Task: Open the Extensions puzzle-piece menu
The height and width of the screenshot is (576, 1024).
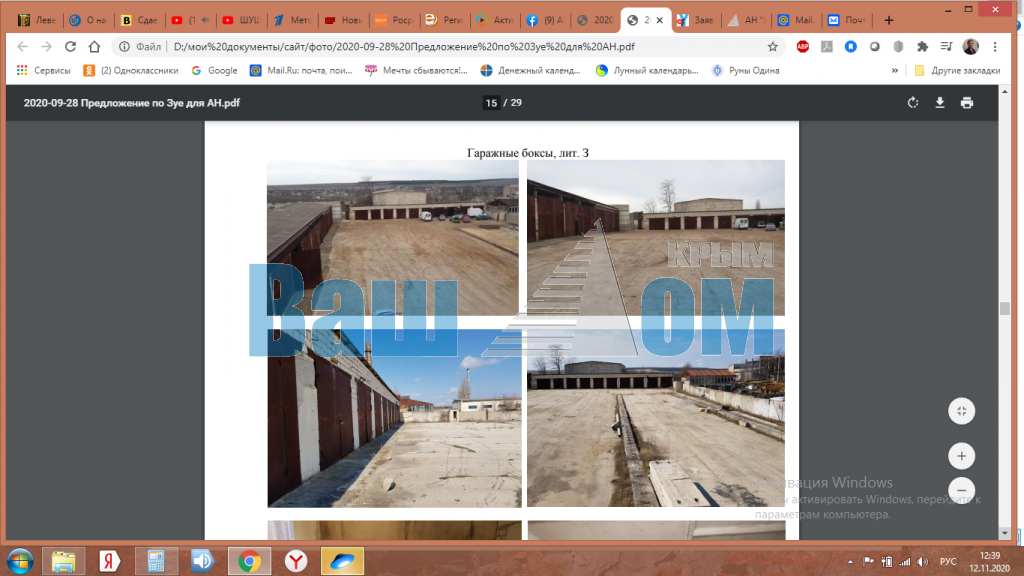Action: point(922,46)
